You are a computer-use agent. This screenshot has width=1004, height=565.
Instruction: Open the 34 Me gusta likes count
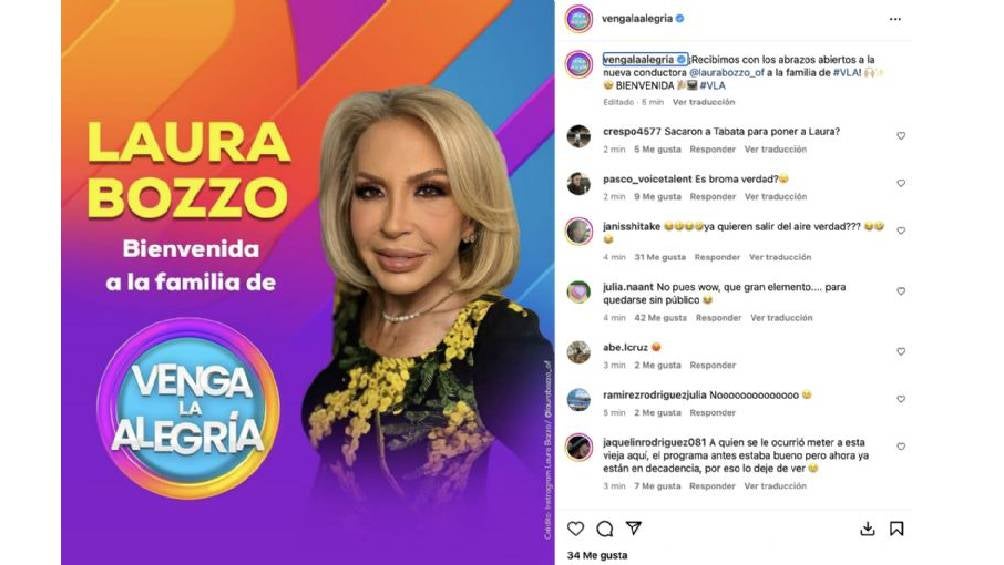point(597,555)
